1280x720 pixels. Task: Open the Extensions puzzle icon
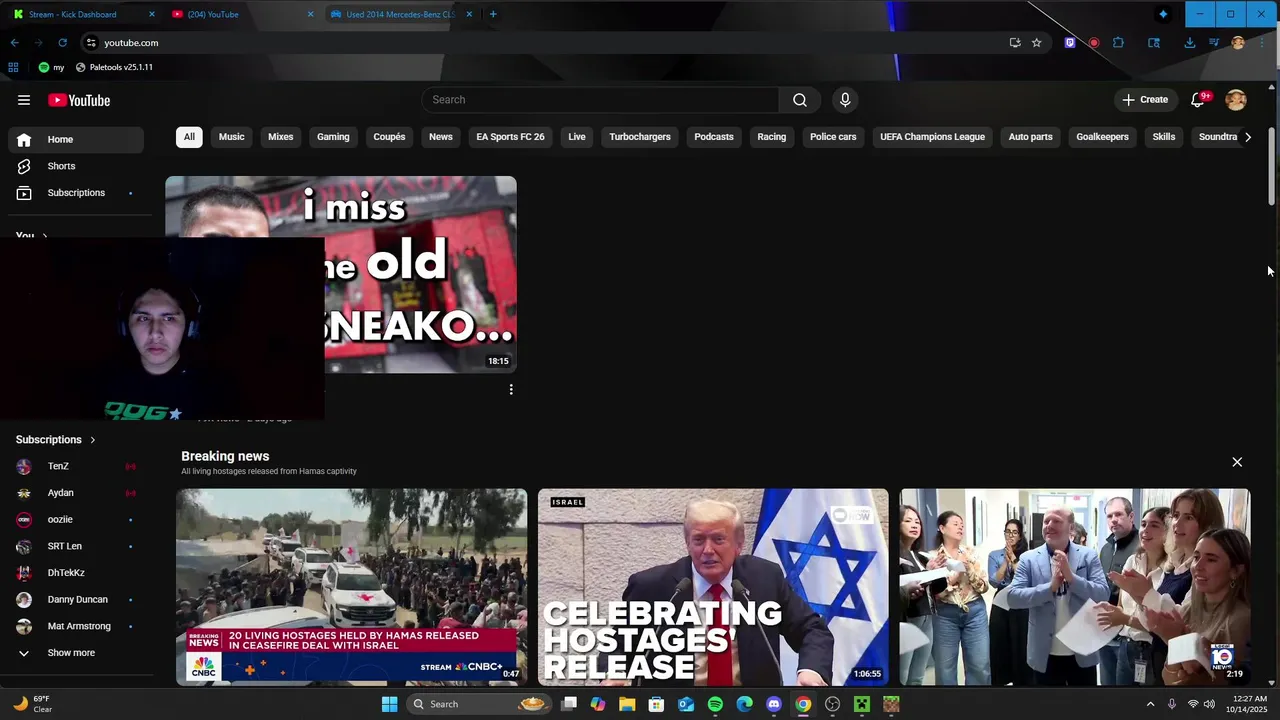pyautogui.click(x=1118, y=43)
